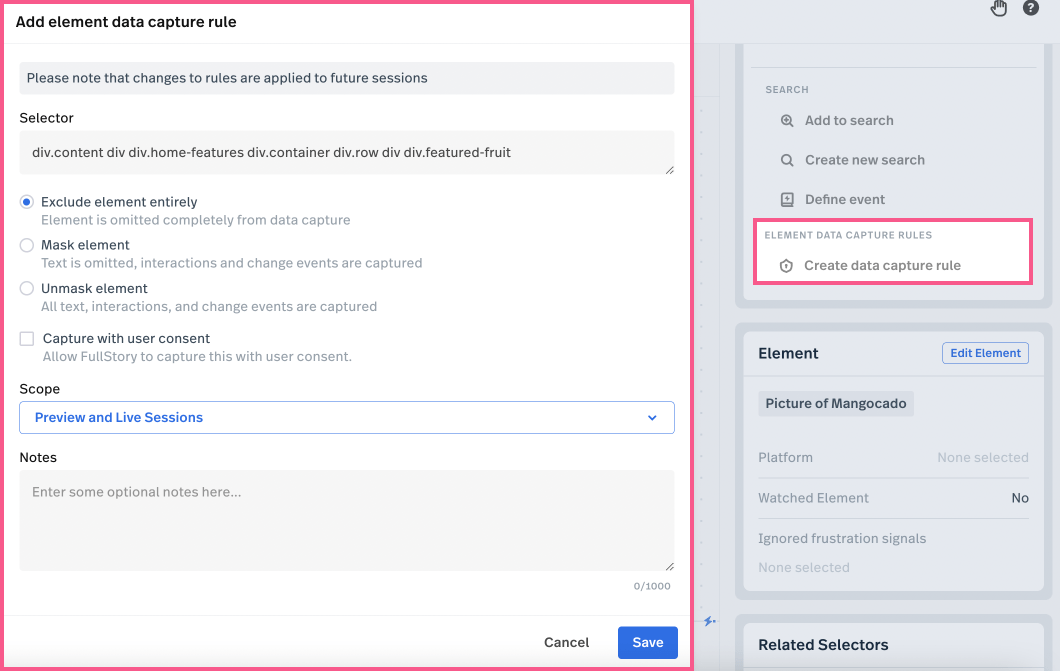This screenshot has height=671, width=1060.
Task: Select the Exclude element entirely option
Action: click(x=27, y=202)
